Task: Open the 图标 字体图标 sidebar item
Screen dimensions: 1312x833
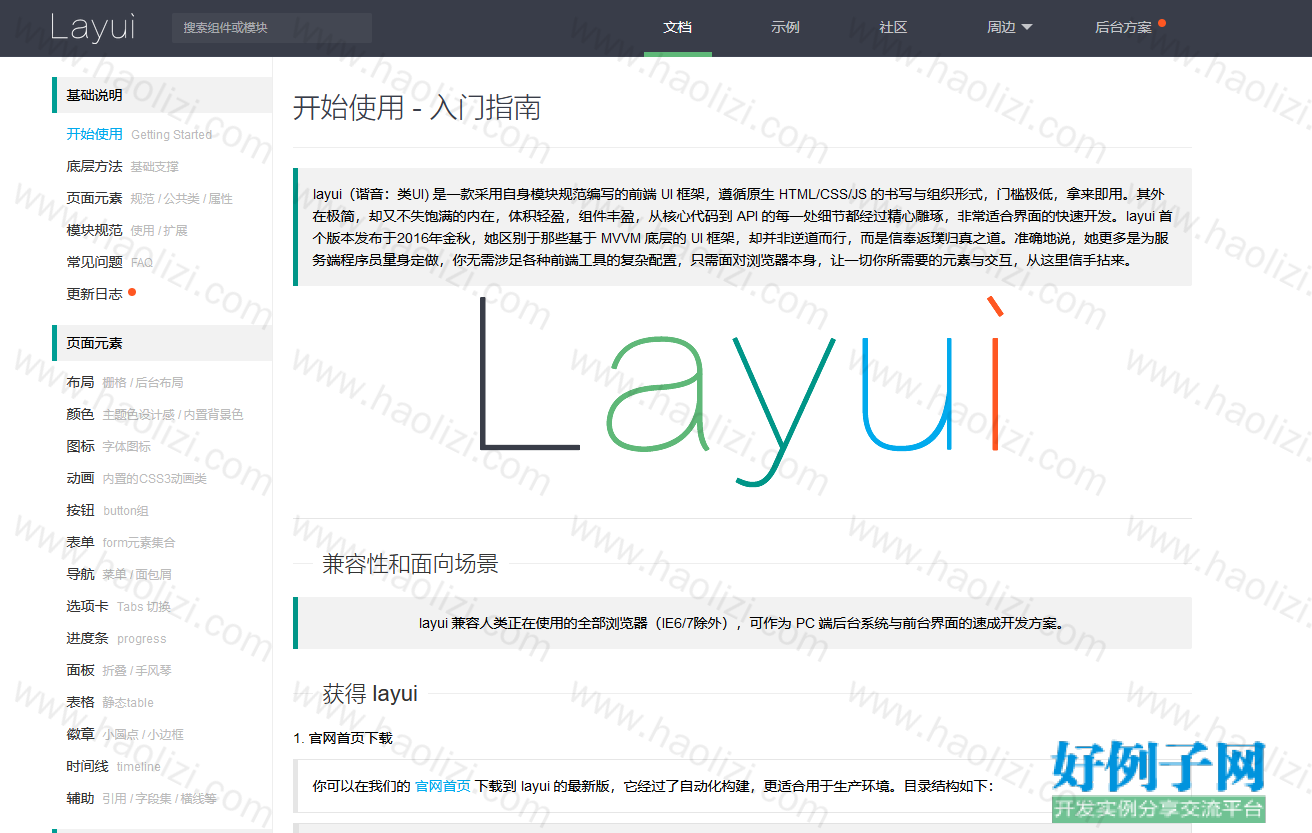Action: (109, 446)
